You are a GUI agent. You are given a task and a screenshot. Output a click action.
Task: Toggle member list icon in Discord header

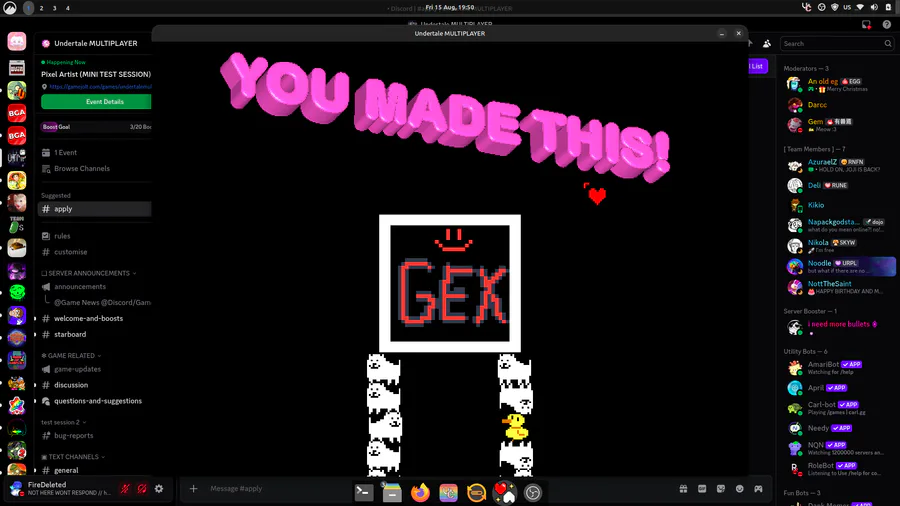767,44
